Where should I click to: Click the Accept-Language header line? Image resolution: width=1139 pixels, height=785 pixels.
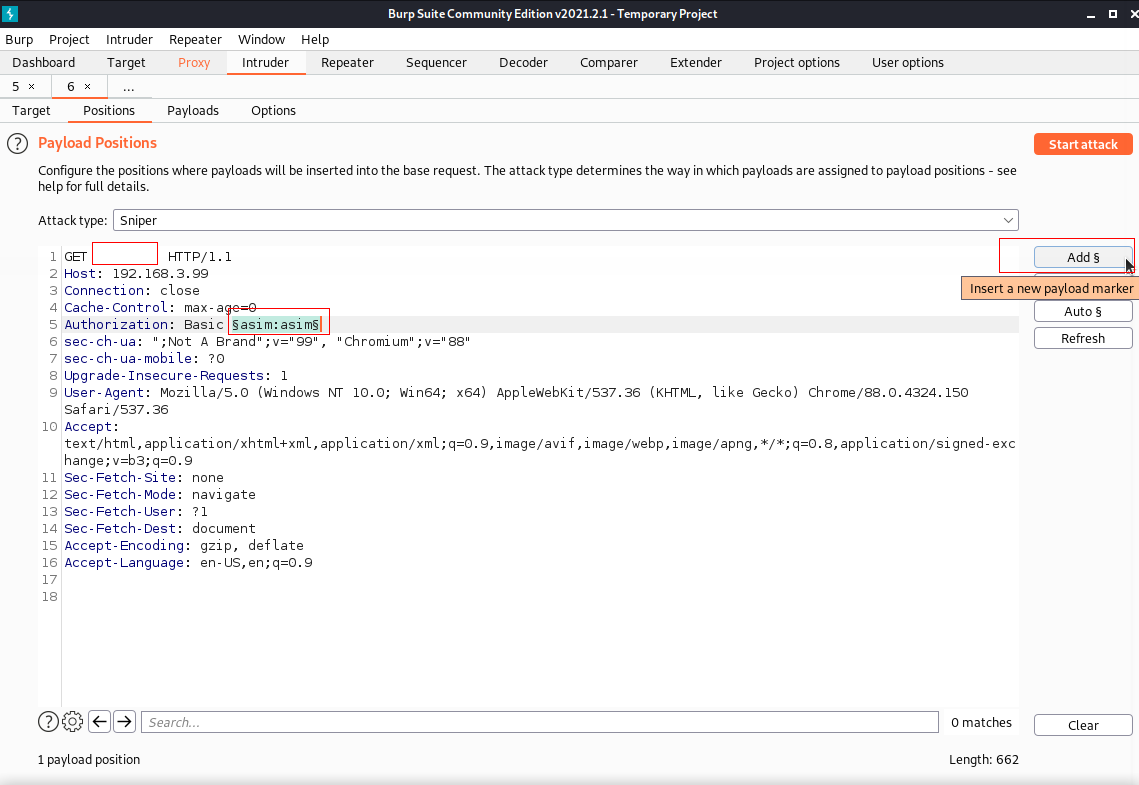[188, 562]
